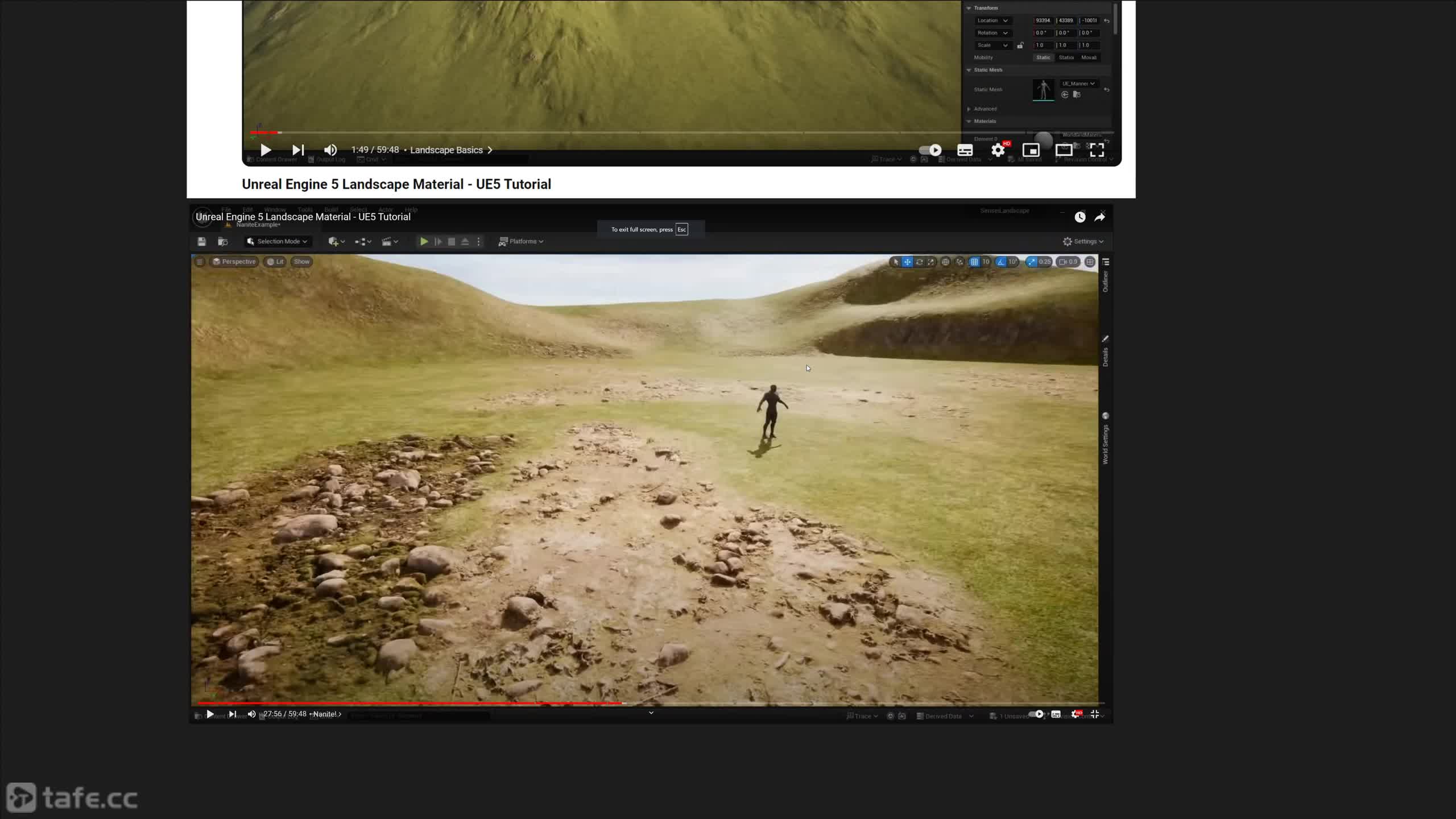The width and height of the screenshot is (1456, 819).
Task: Seek along upper video's red progress bar
Action: pos(264,133)
